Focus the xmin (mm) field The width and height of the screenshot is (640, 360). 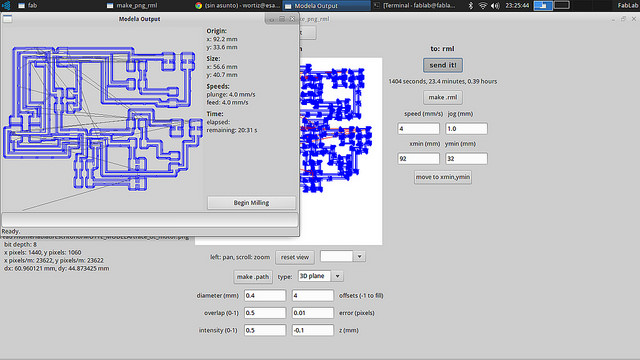point(418,158)
